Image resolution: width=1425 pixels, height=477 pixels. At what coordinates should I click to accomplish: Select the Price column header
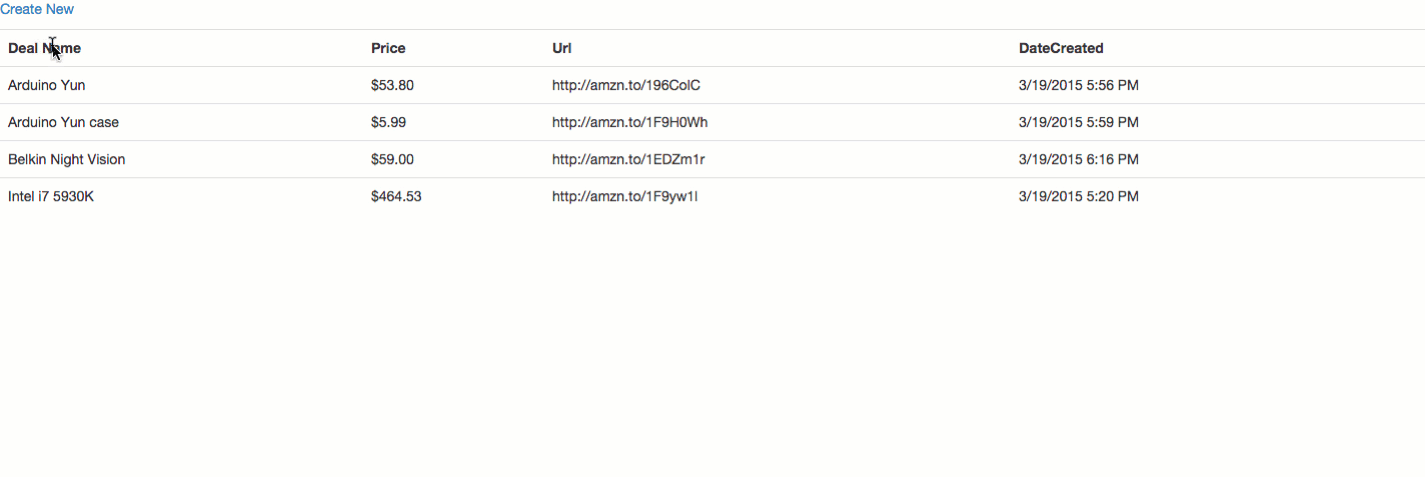point(388,48)
